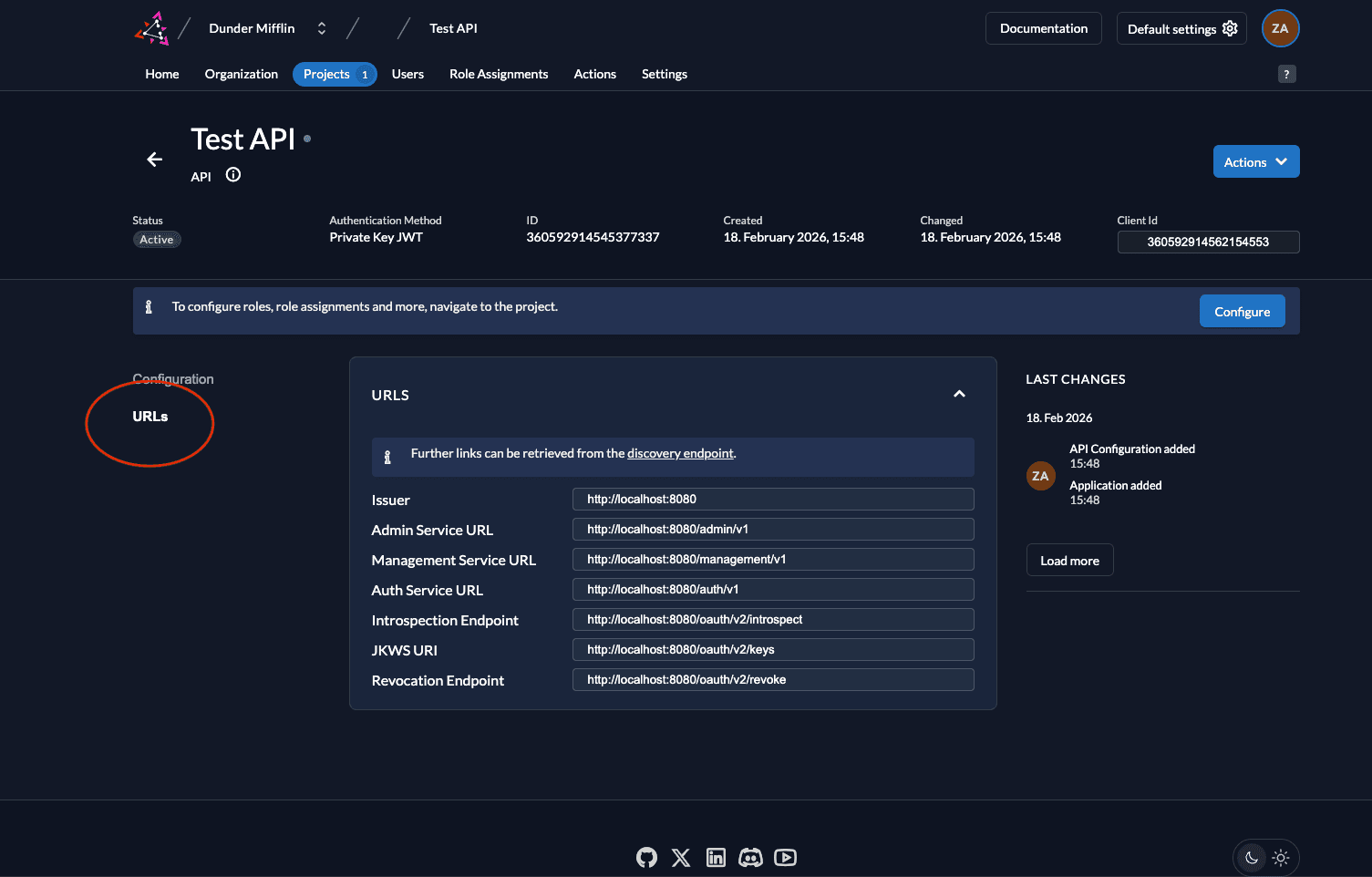1372x877 pixels.
Task: Open the Discord footer icon
Action: 750,857
